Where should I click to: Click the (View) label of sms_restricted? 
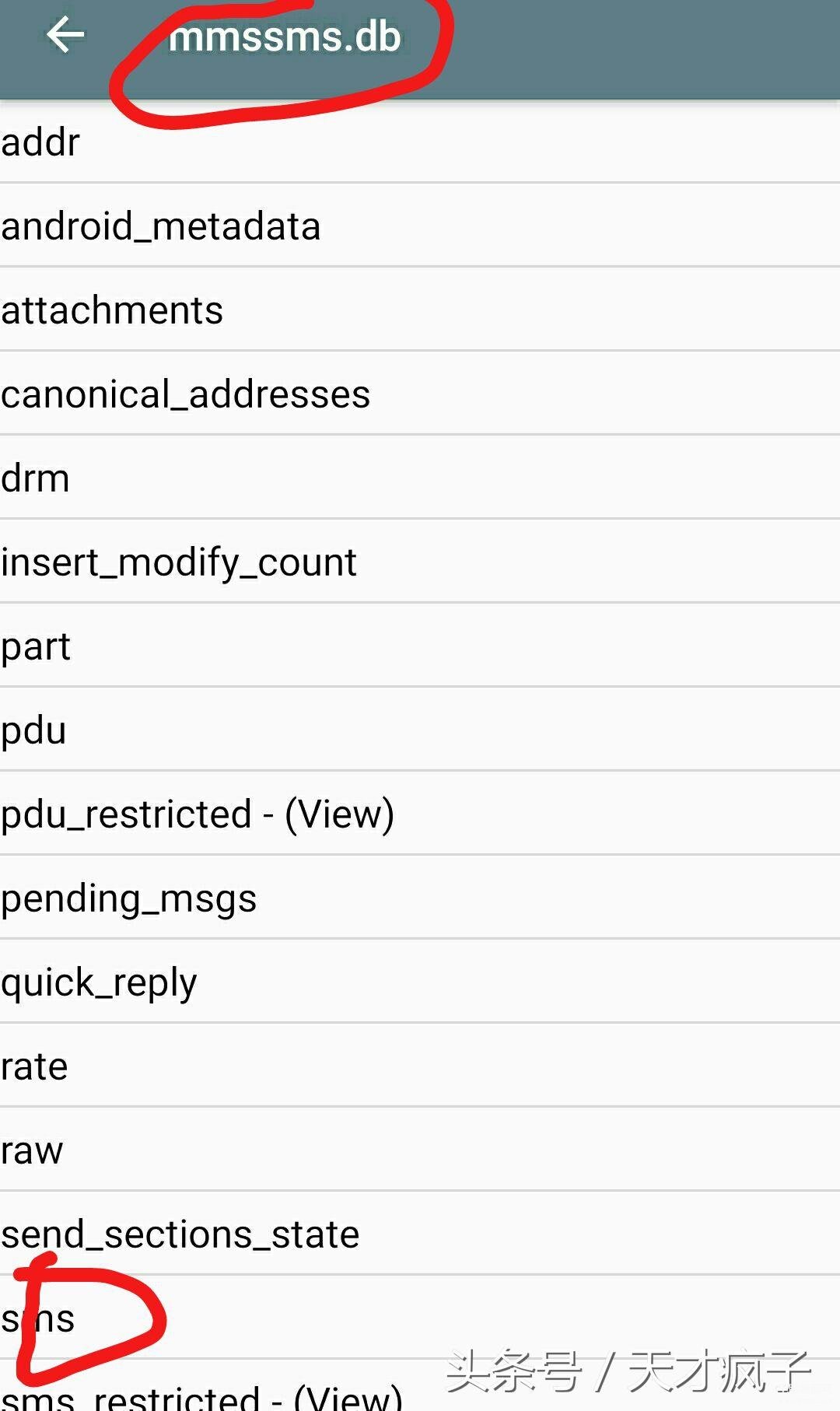pos(348,1395)
